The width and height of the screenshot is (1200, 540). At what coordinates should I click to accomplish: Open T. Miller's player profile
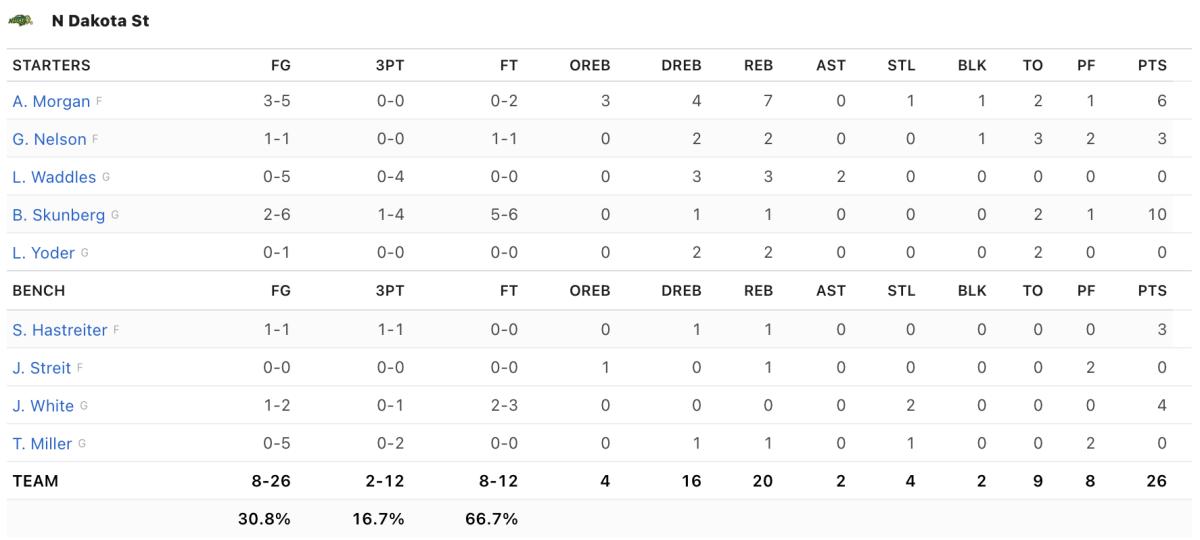pyautogui.click(x=43, y=444)
